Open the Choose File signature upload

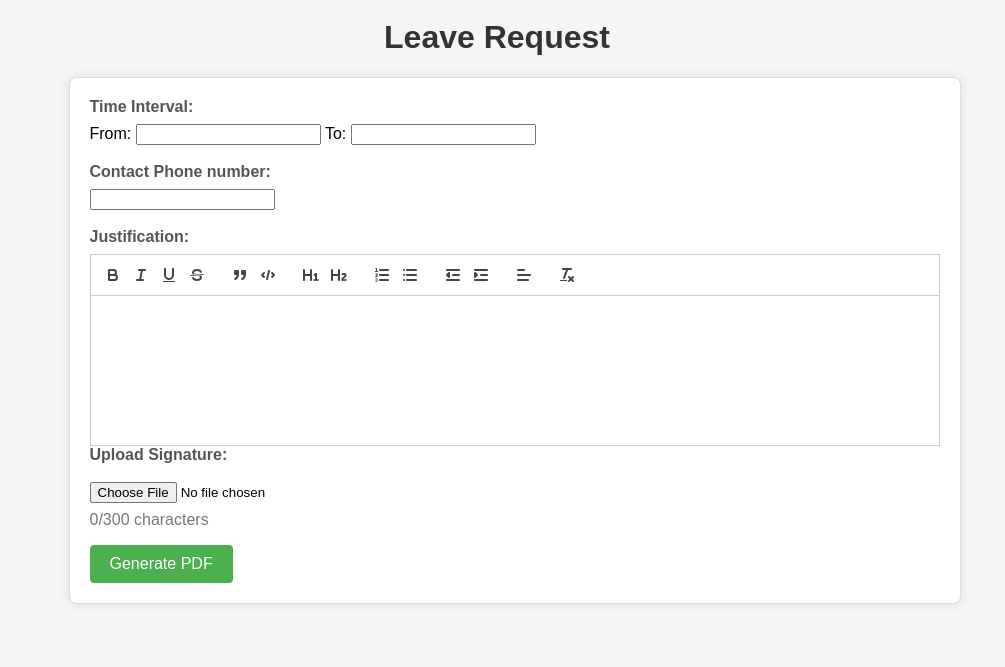coord(133,492)
